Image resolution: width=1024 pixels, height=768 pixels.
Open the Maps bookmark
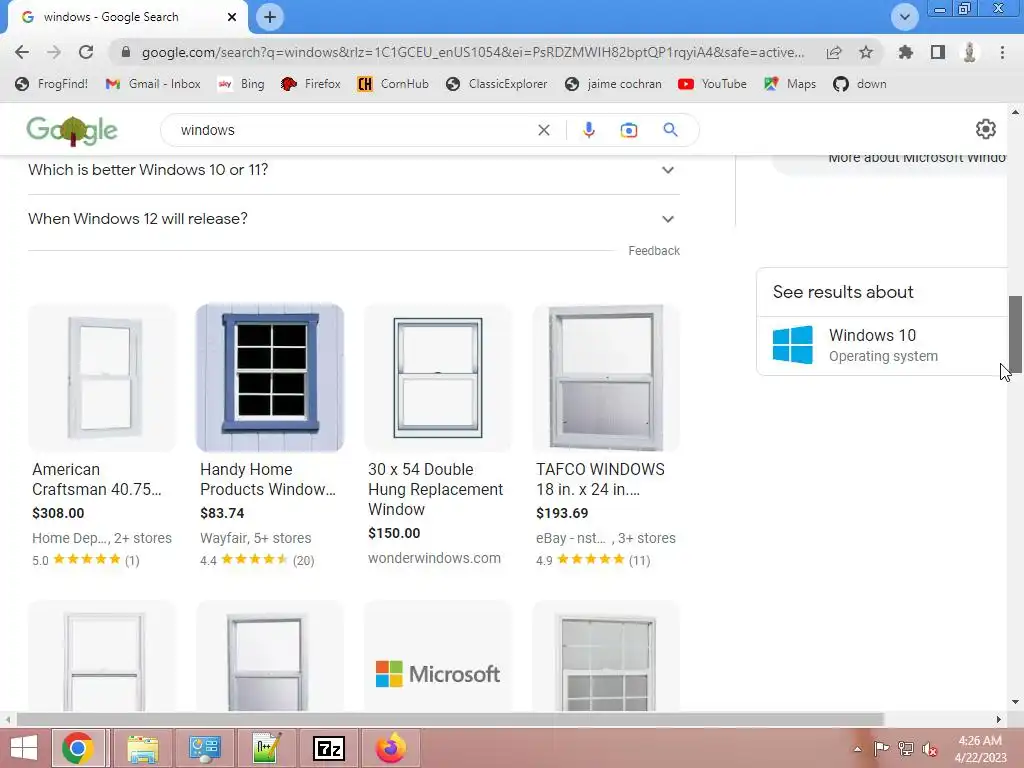pyautogui.click(x=790, y=84)
